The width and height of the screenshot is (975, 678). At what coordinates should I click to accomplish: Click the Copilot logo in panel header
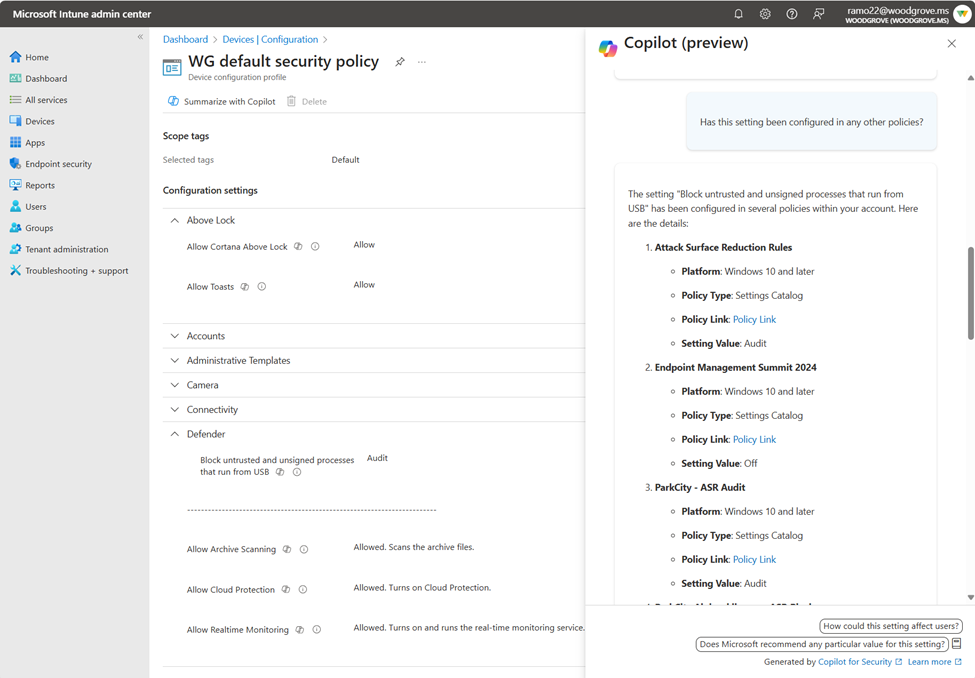tap(608, 47)
